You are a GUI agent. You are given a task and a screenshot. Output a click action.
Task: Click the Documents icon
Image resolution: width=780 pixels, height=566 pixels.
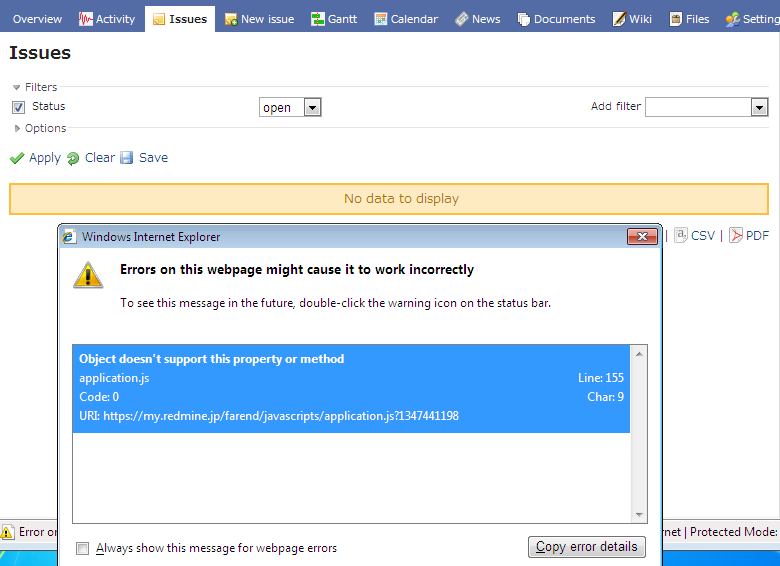[524, 19]
